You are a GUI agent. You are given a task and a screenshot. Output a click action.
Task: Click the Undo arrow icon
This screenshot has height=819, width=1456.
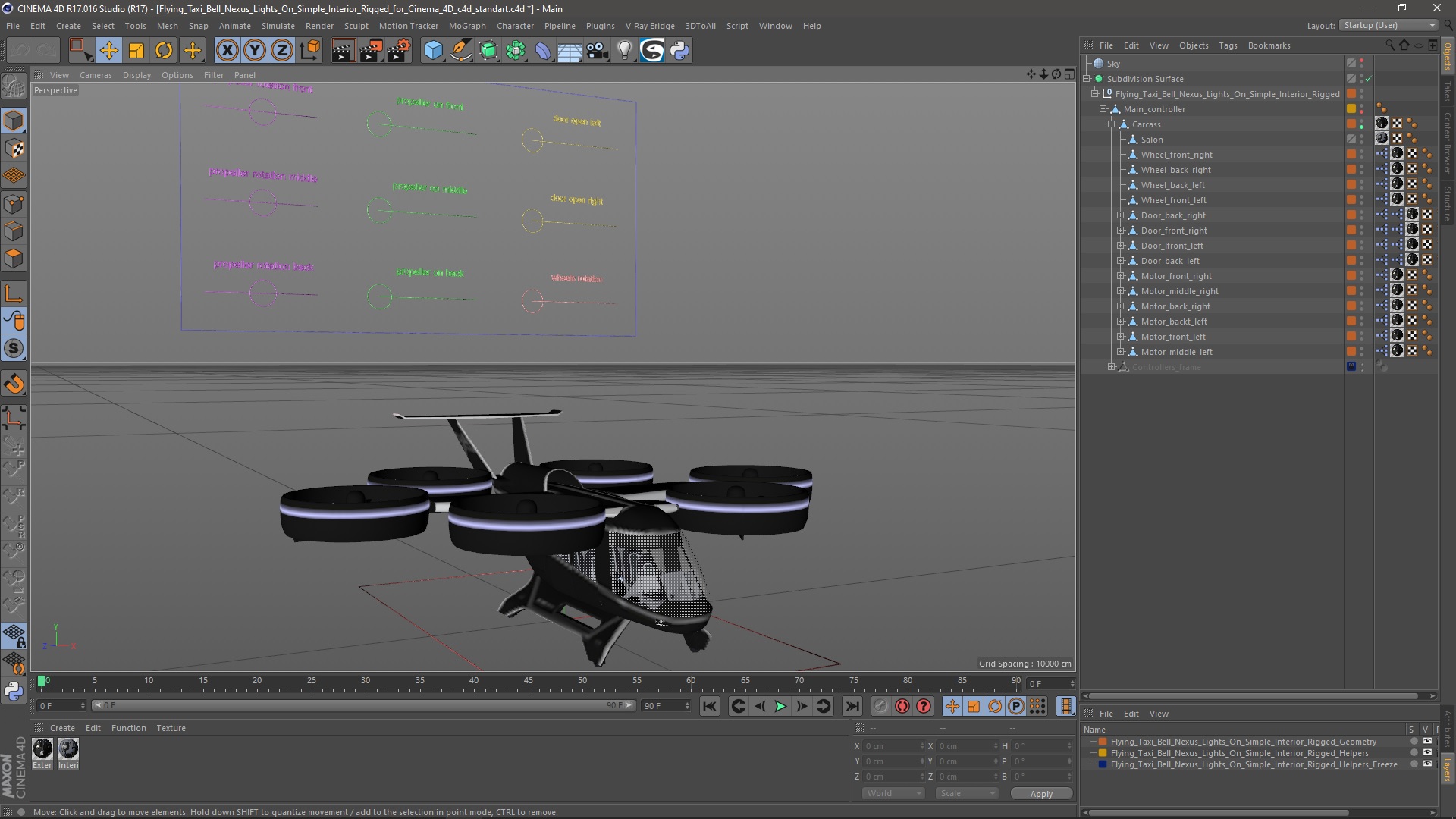(x=20, y=50)
